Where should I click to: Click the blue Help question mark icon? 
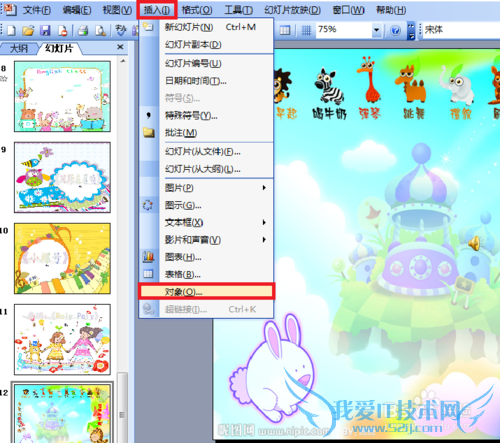coord(395,31)
